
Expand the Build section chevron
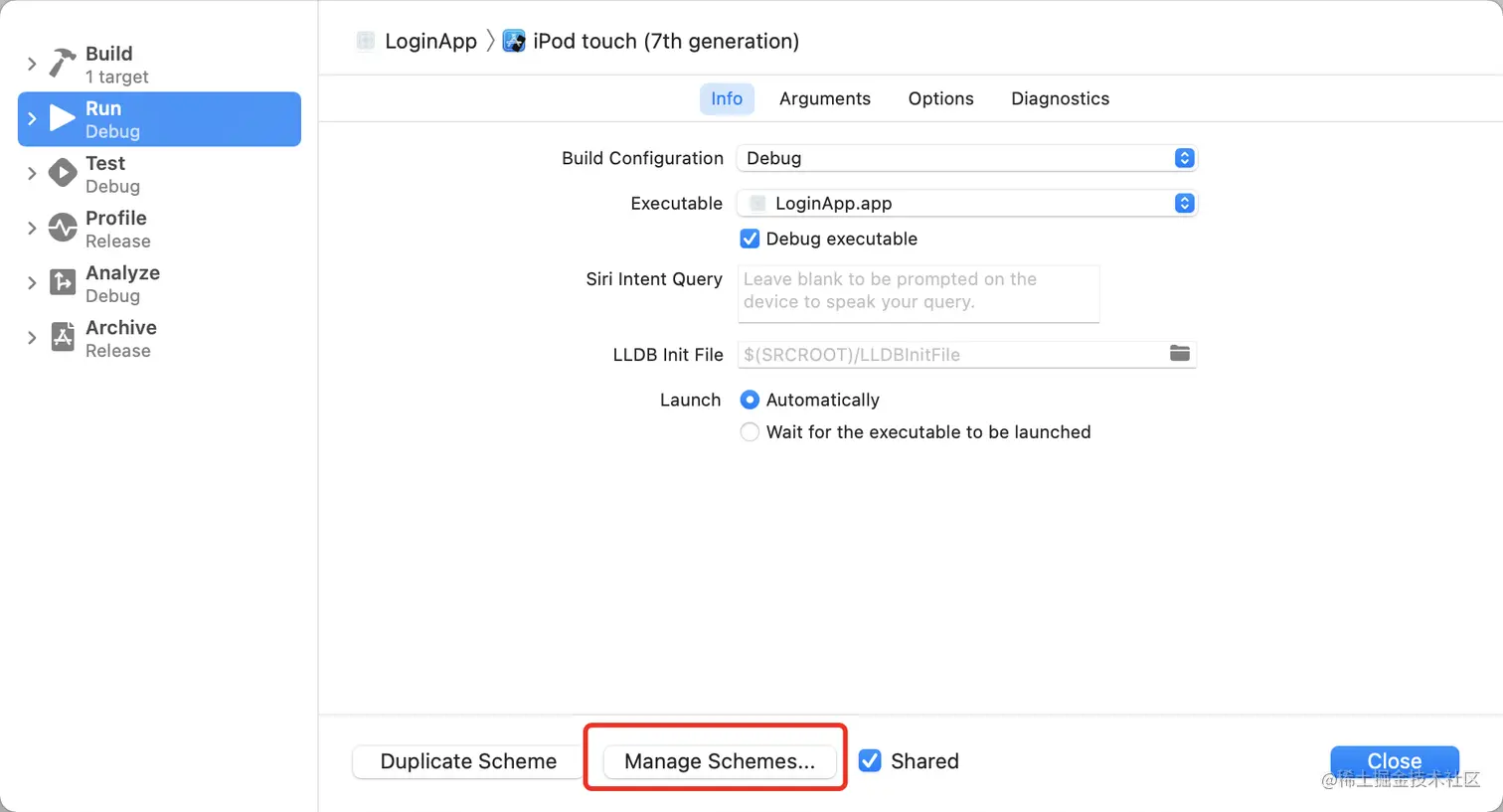pyautogui.click(x=32, y=64)
